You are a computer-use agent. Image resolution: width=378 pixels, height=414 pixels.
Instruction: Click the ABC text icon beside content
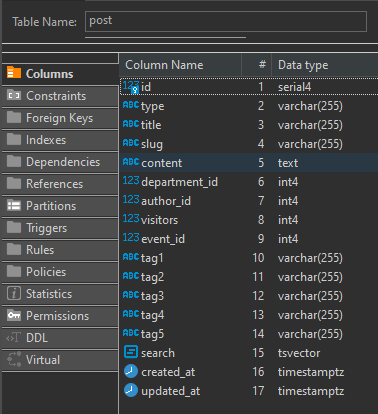[x=131, y=162]
